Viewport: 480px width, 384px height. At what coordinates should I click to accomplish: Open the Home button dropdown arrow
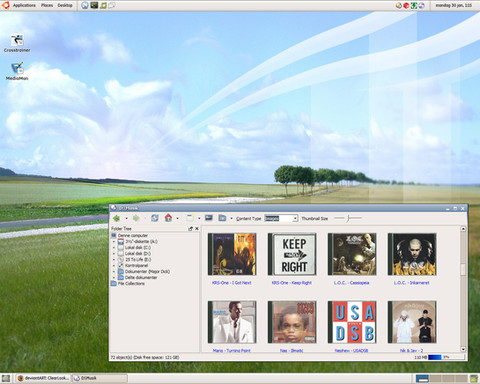point(177,219)
